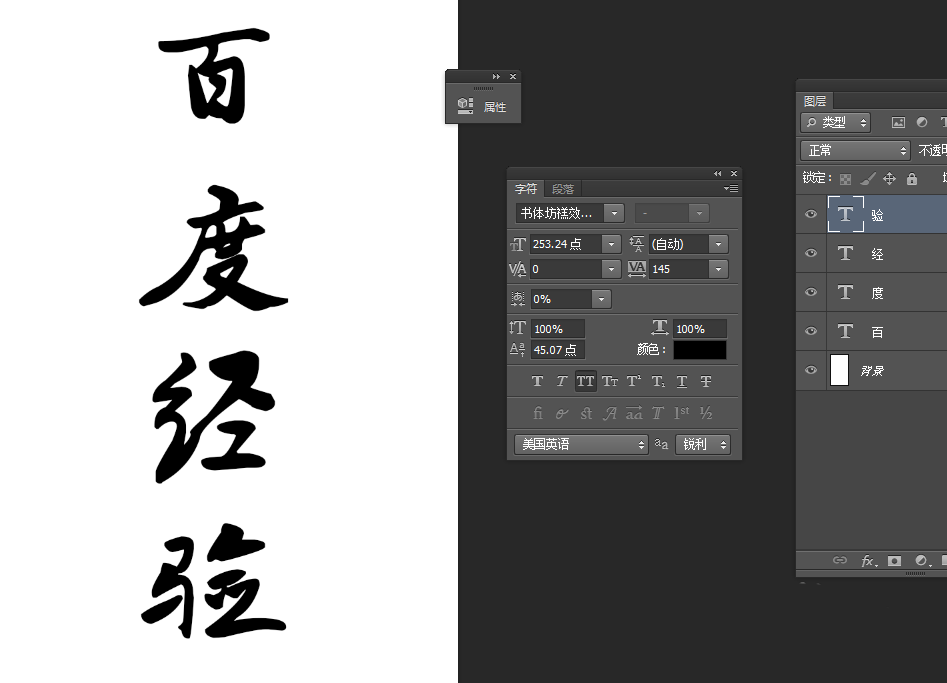Click the stylistic alternates aa icon

[634, 413]
